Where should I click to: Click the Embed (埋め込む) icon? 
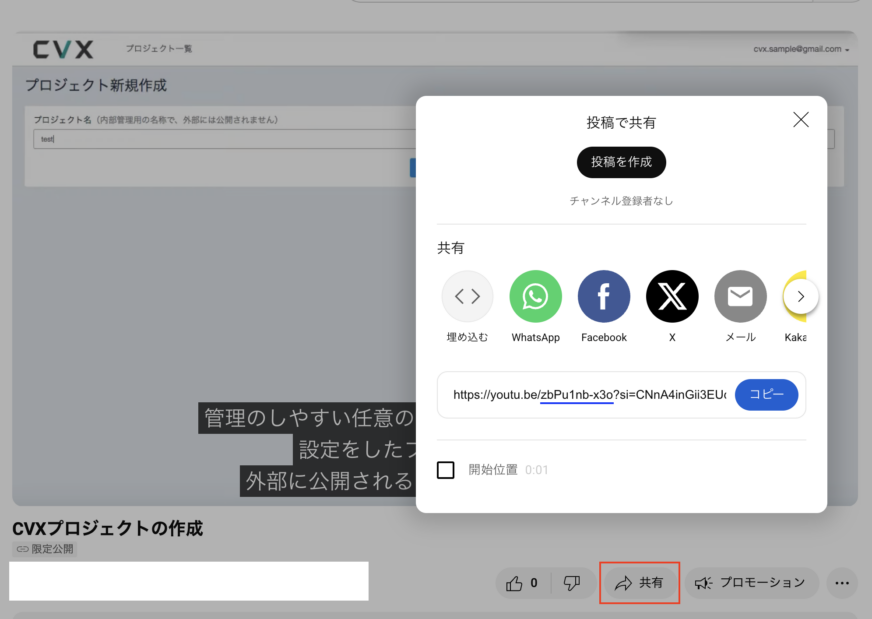[467, 297]
